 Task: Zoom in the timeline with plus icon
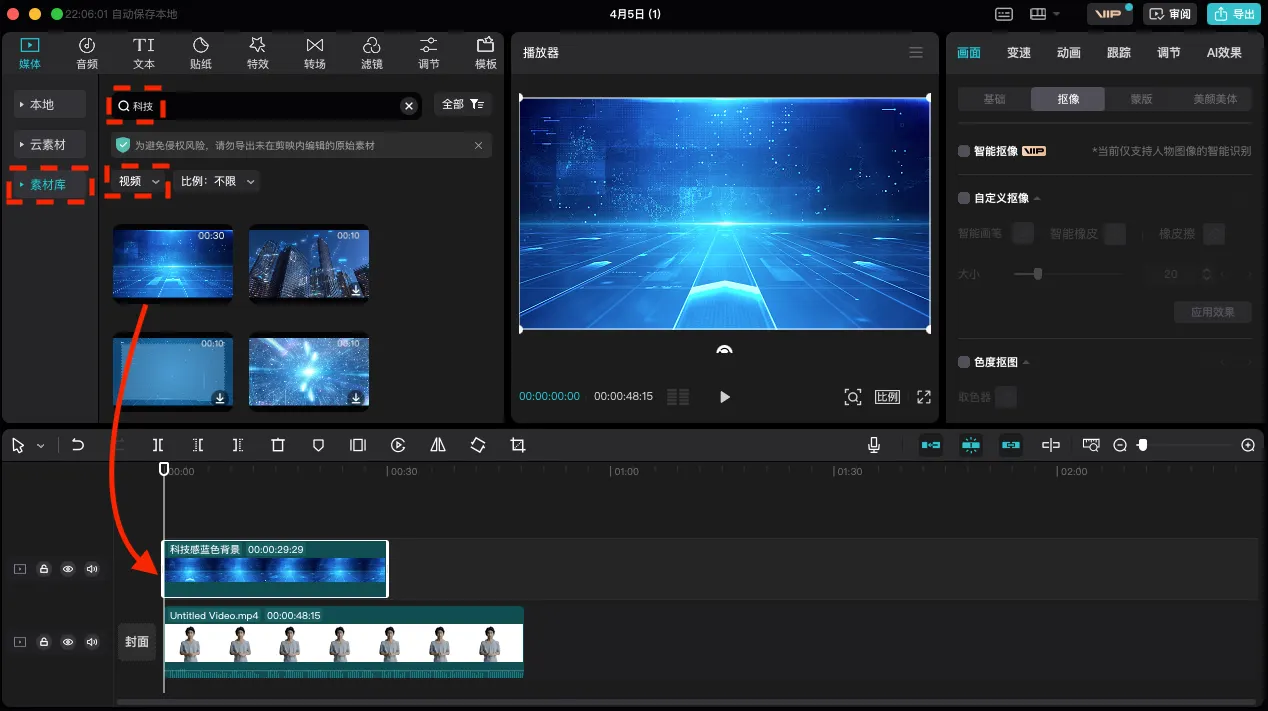point(1248,445)
